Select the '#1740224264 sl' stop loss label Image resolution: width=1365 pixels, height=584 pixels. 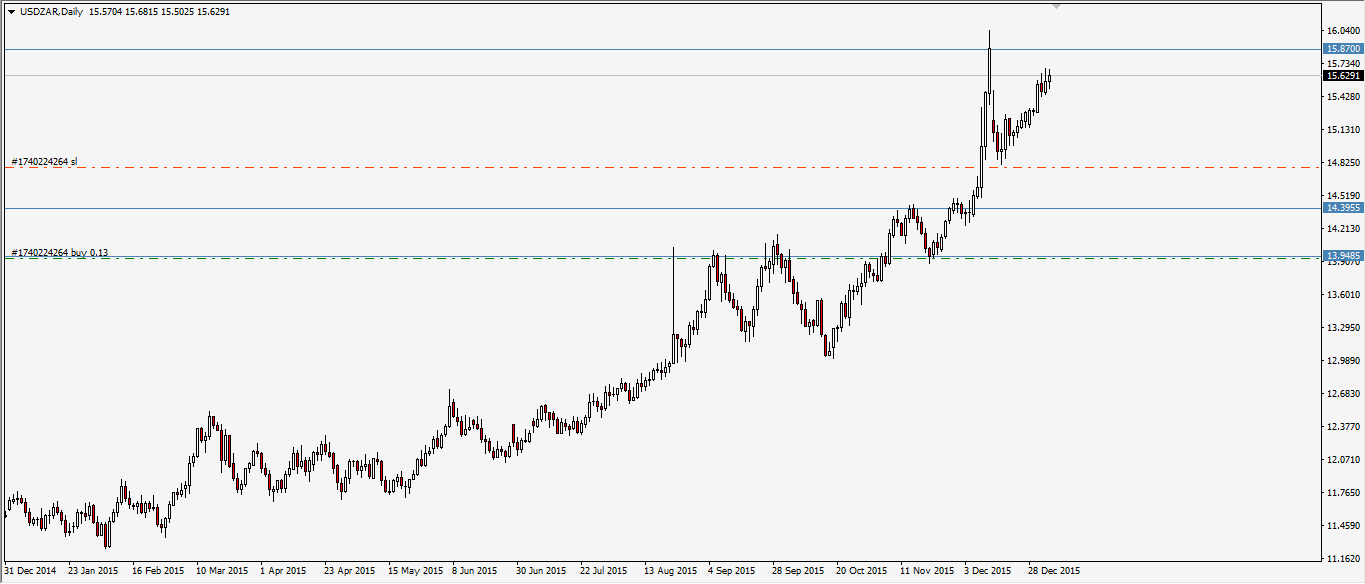[45, 161]
